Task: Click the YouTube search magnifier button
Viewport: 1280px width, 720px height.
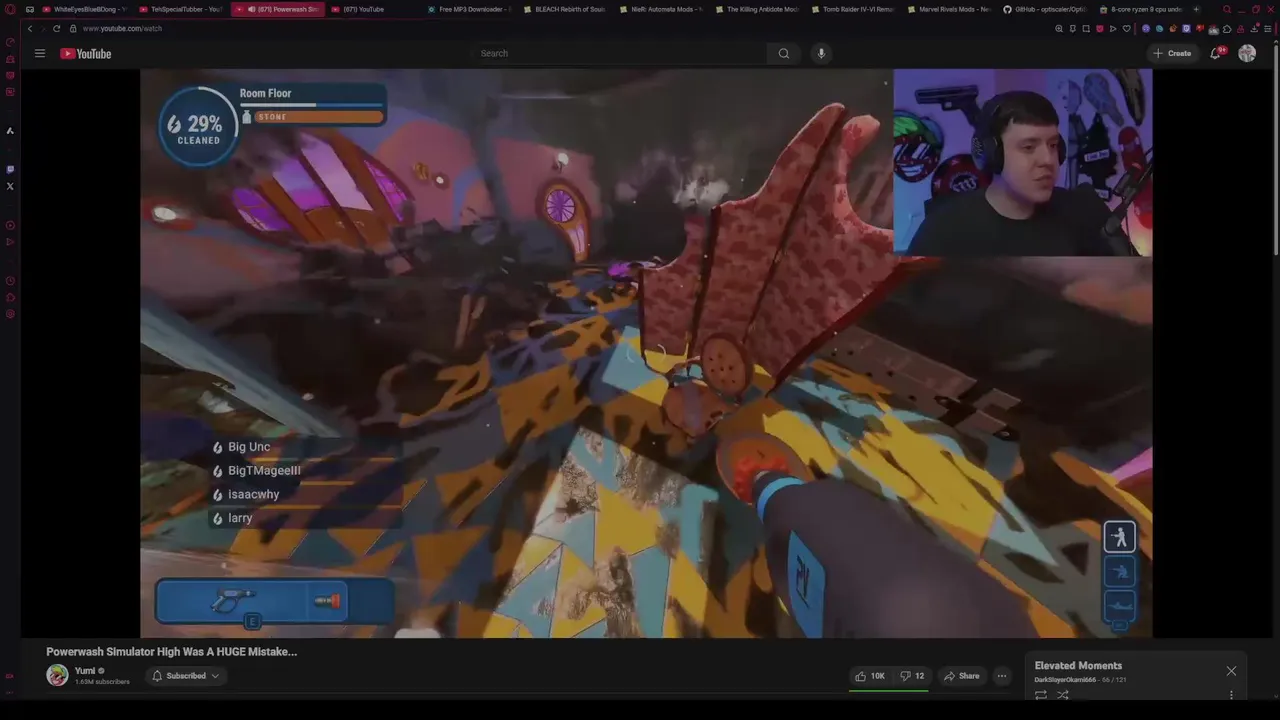Action: click(x=784, y=53)
